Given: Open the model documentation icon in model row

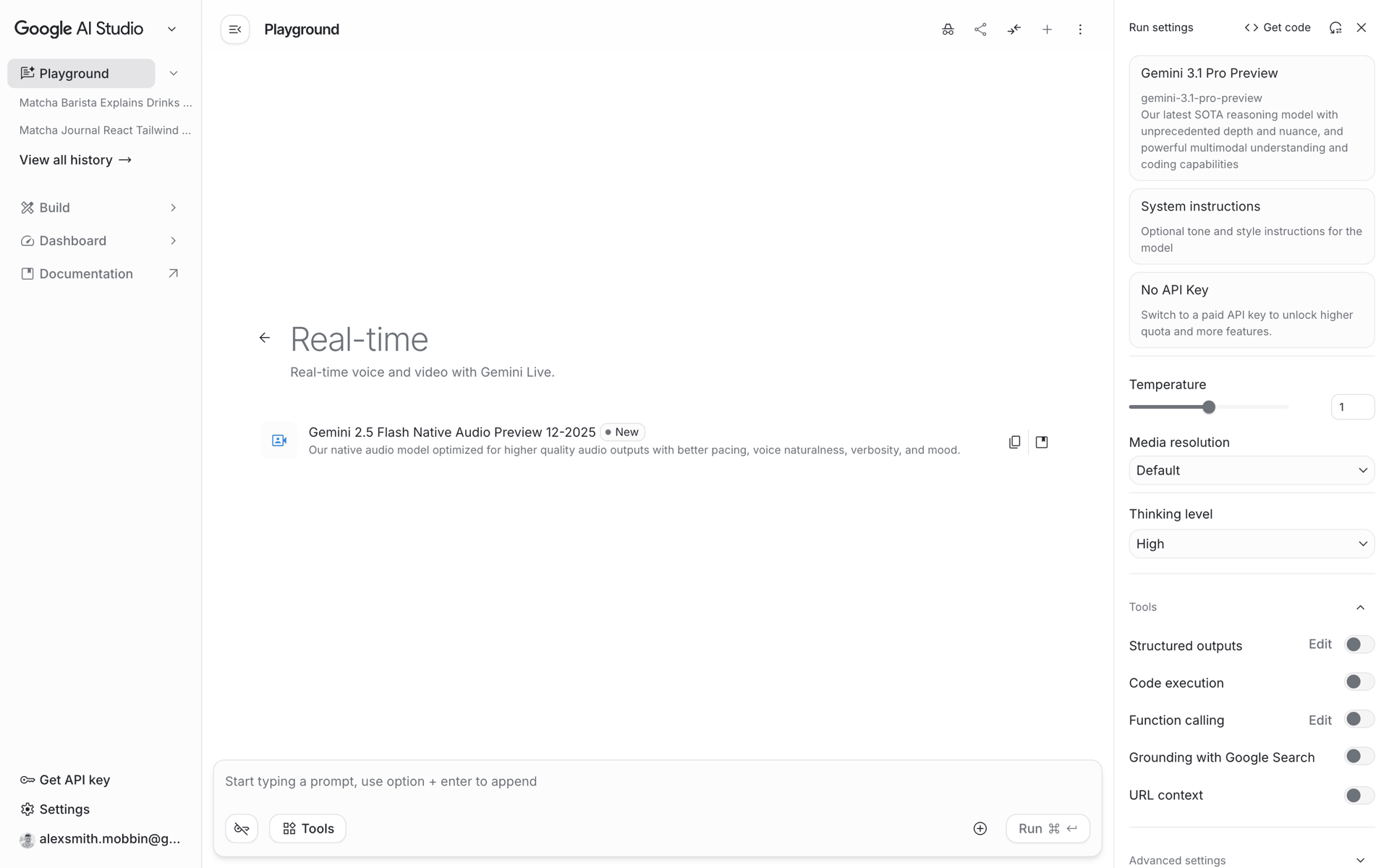Looking at the screenshot, I should click(x=1042, y=442).
